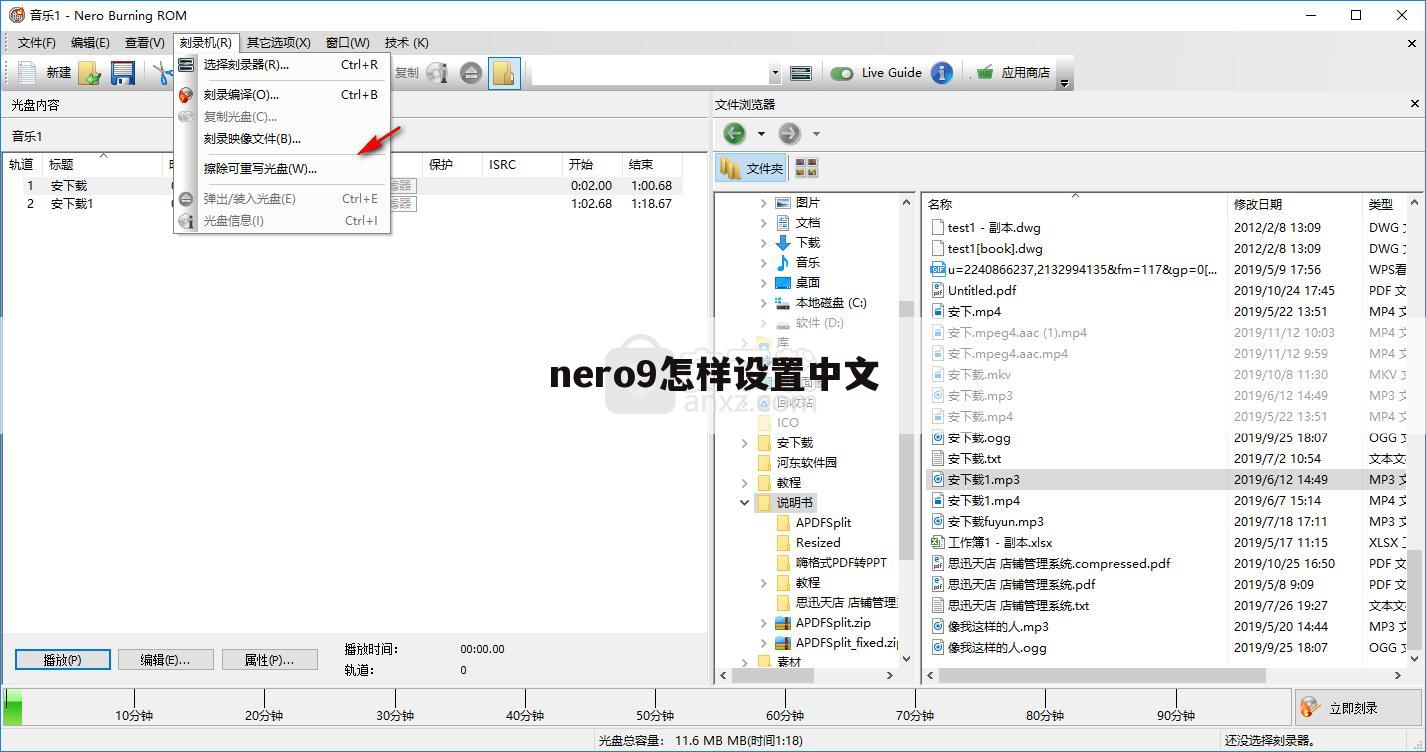Open the 其它选项(X) menu
Viewport: 1426px width, 752px height.
(x=279, y=43)
